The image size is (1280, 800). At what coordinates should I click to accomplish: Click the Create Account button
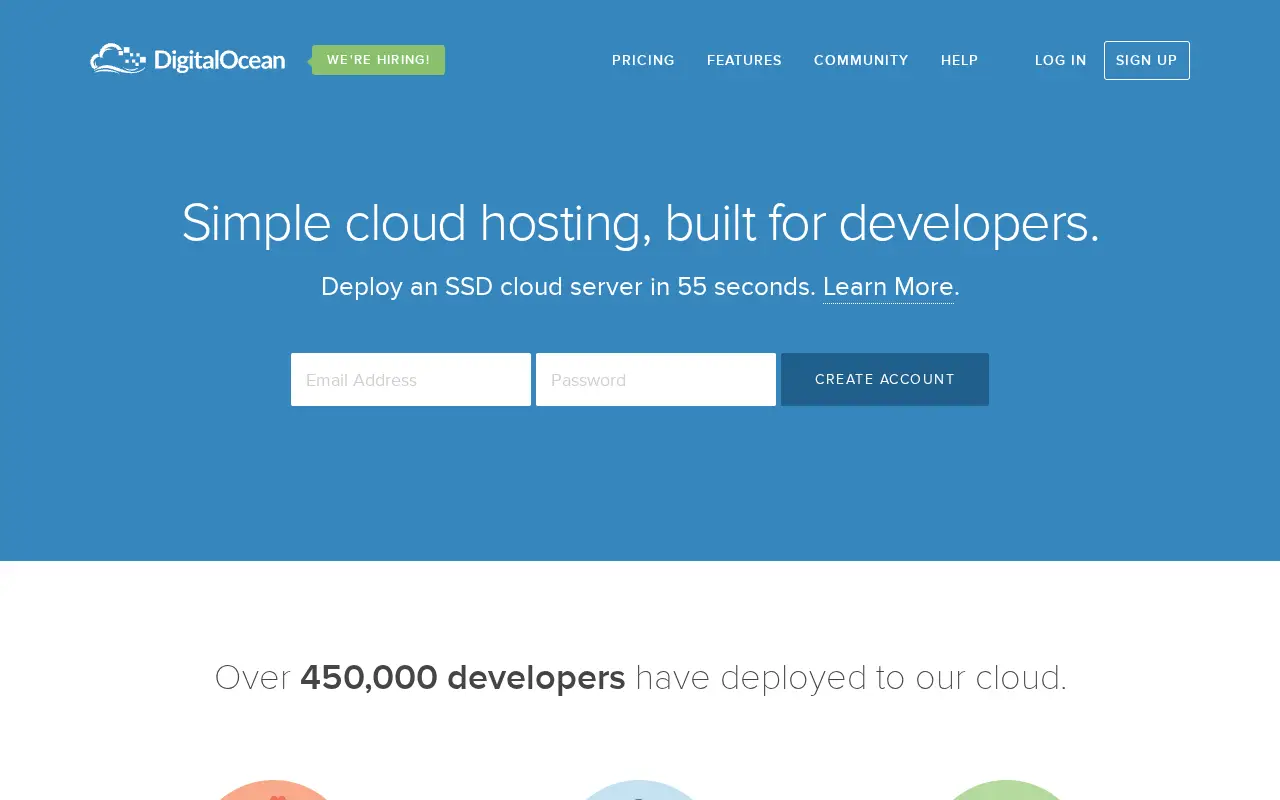coord(884,379)
